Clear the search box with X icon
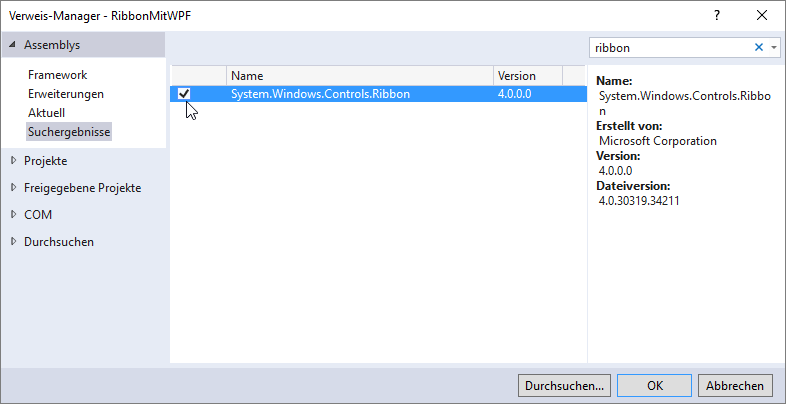 758,47
